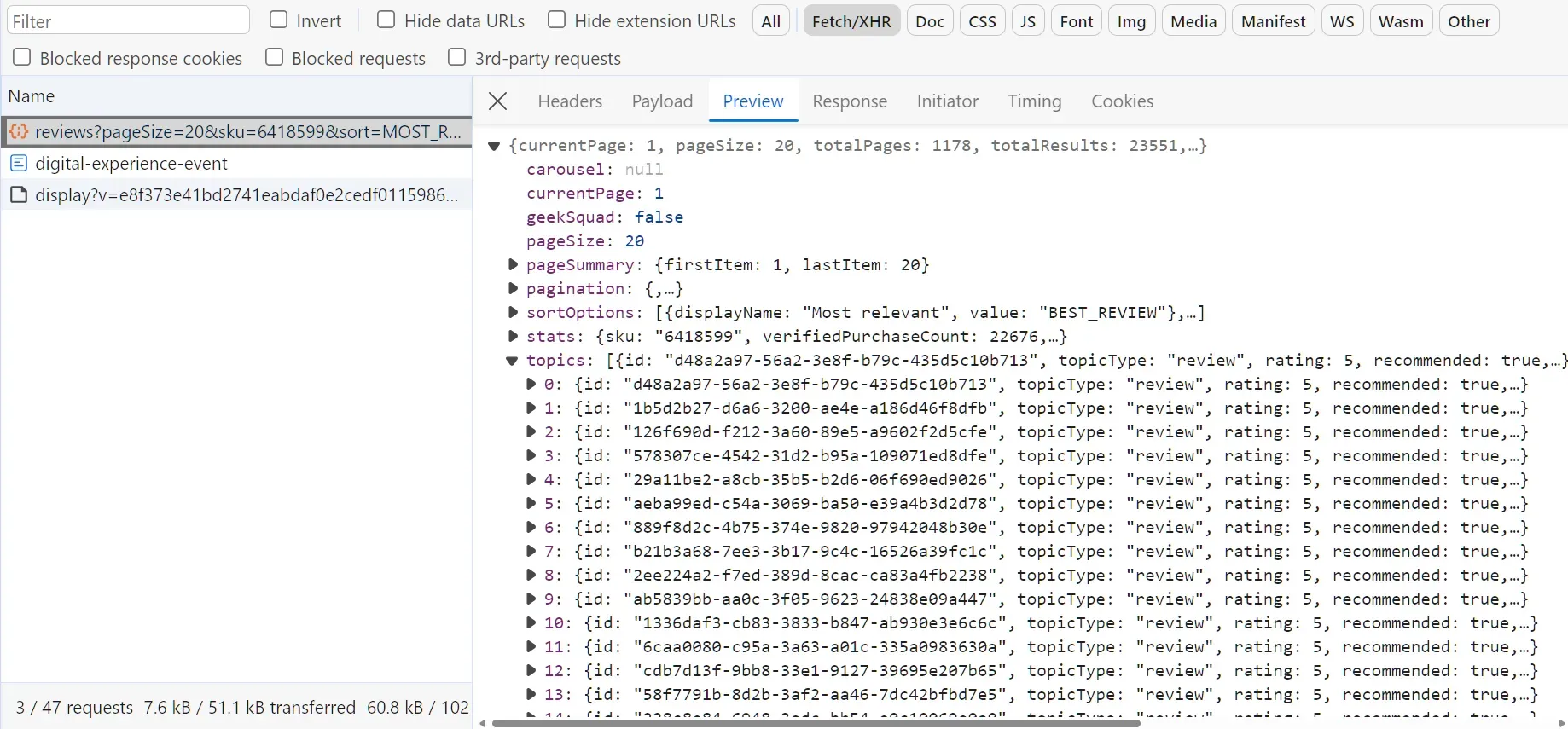
Task: Filter requests by Img type
Action: 1132,21
